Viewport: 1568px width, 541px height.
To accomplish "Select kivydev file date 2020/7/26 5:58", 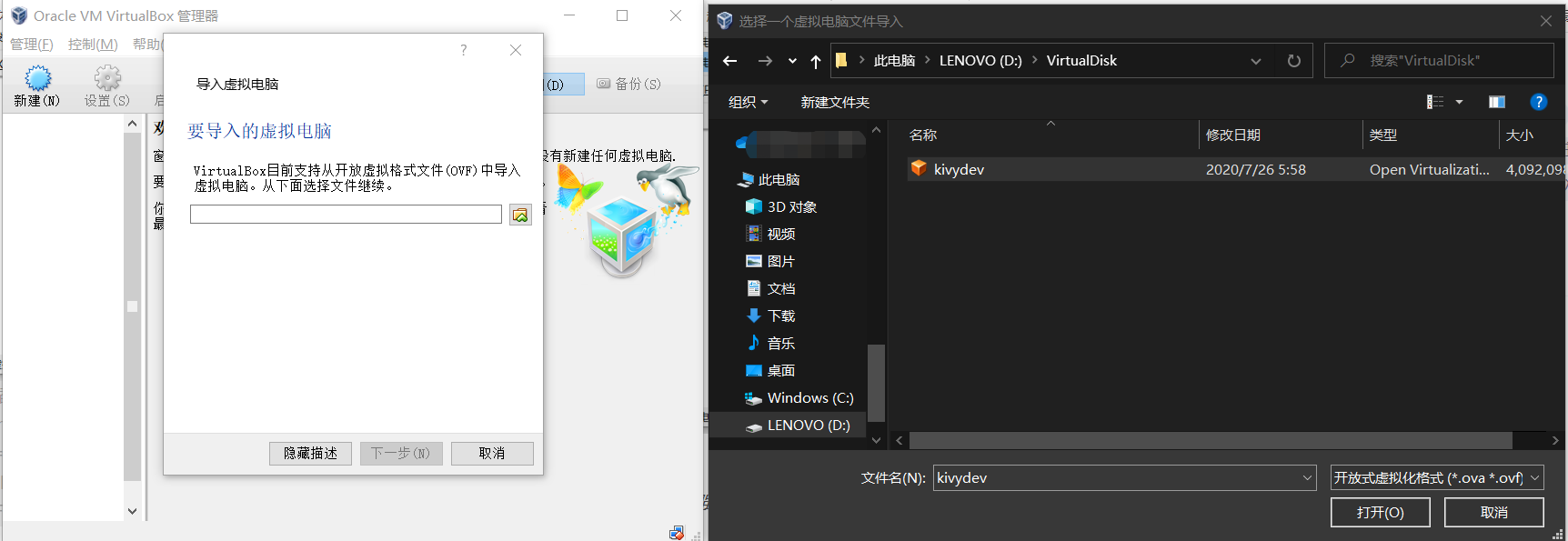I will click(1255, 169).
